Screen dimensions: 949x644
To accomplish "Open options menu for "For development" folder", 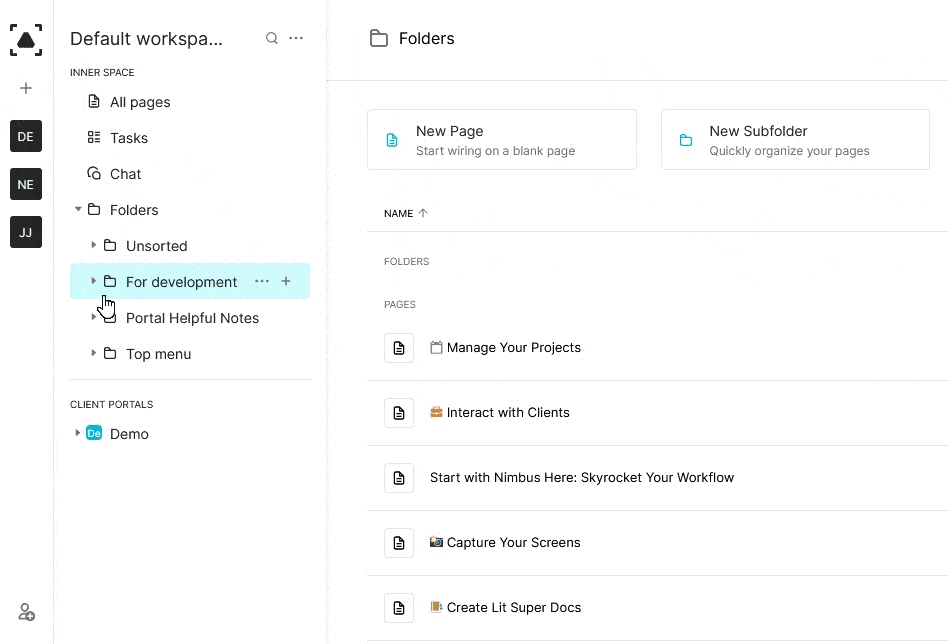I will click(x=261, y=281).
